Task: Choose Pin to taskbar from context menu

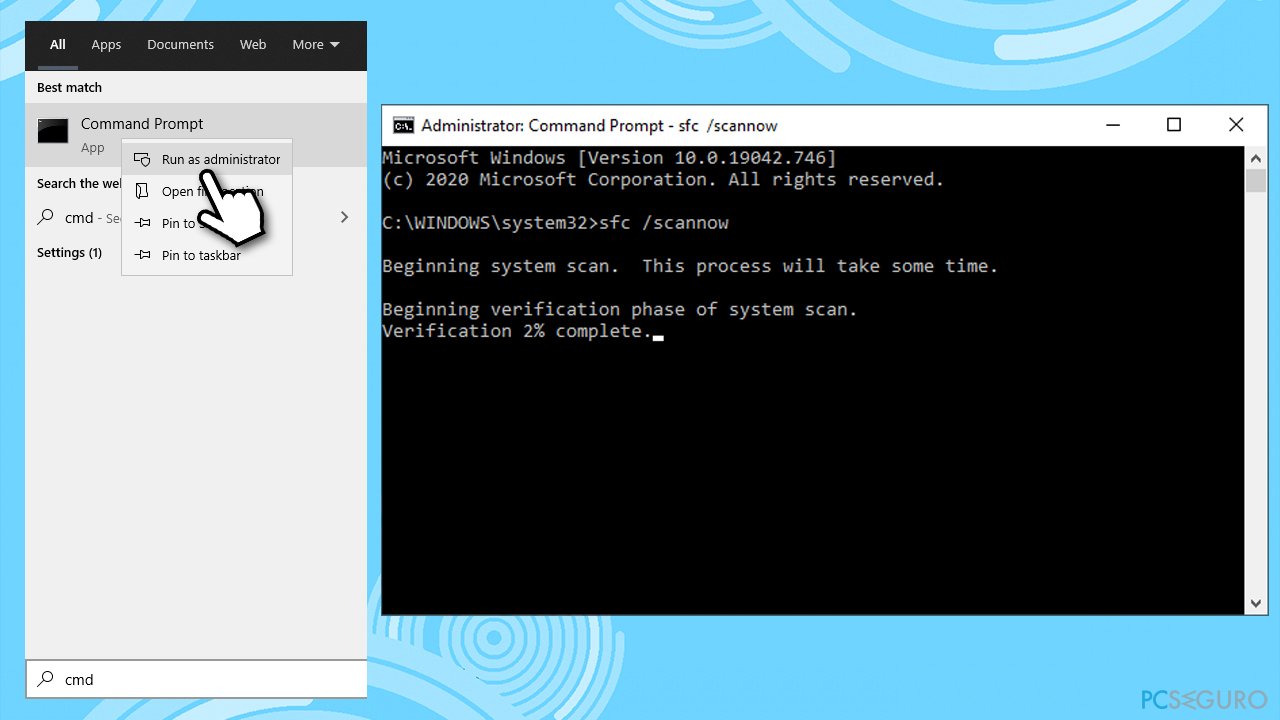Action: [207, 255]
